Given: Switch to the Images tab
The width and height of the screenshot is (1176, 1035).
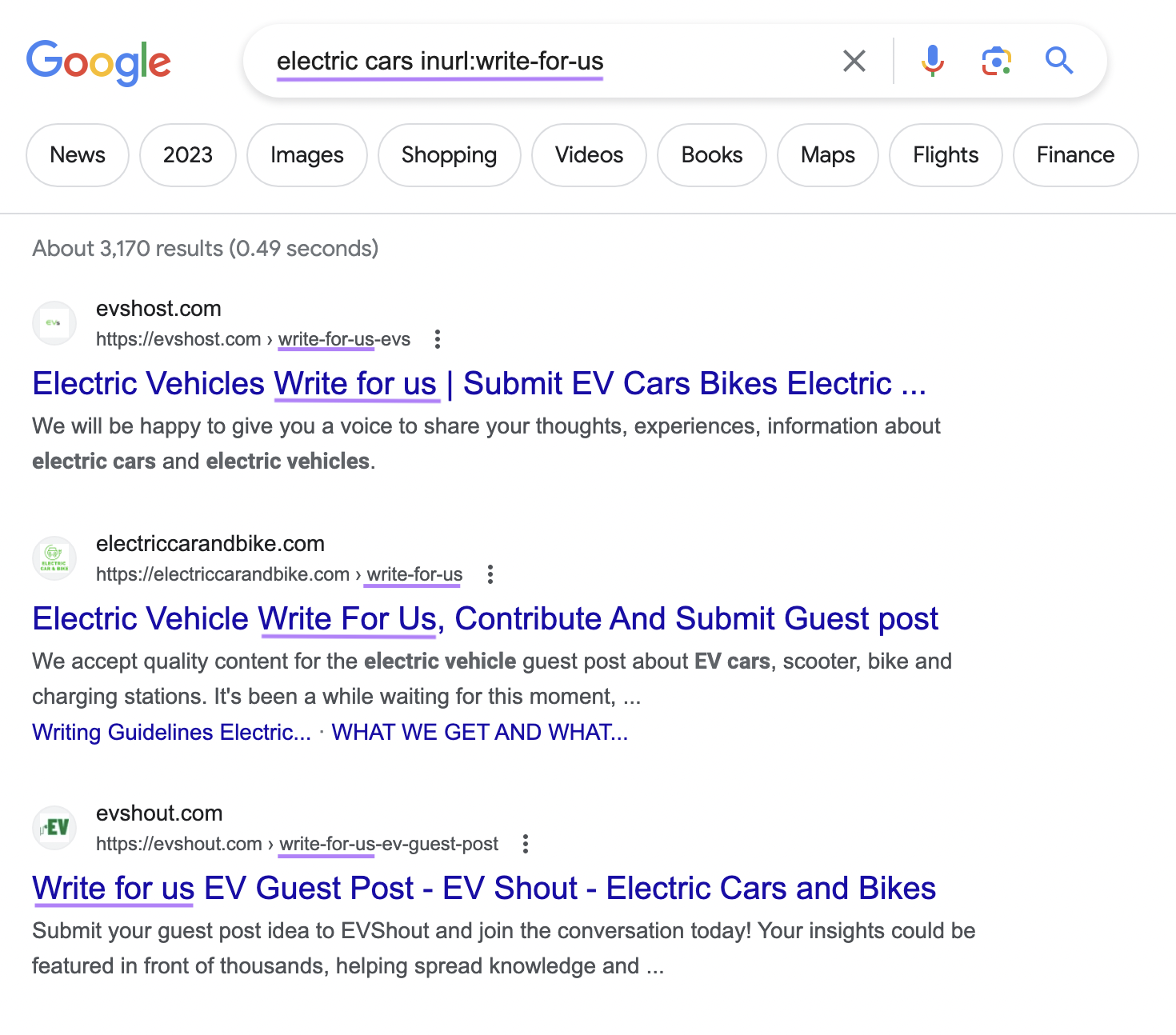Looking at the screenshot, I should 306,155.
